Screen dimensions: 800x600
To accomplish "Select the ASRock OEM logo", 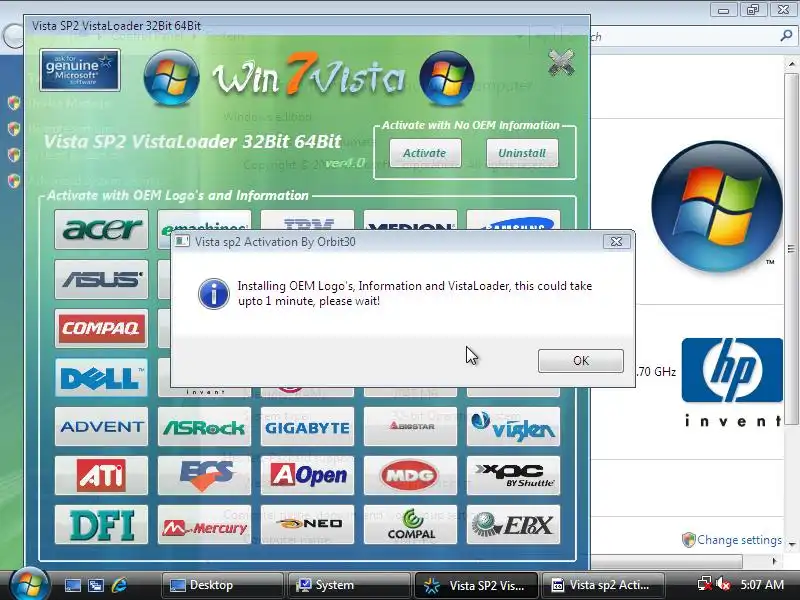I will [x=205, y=427].
